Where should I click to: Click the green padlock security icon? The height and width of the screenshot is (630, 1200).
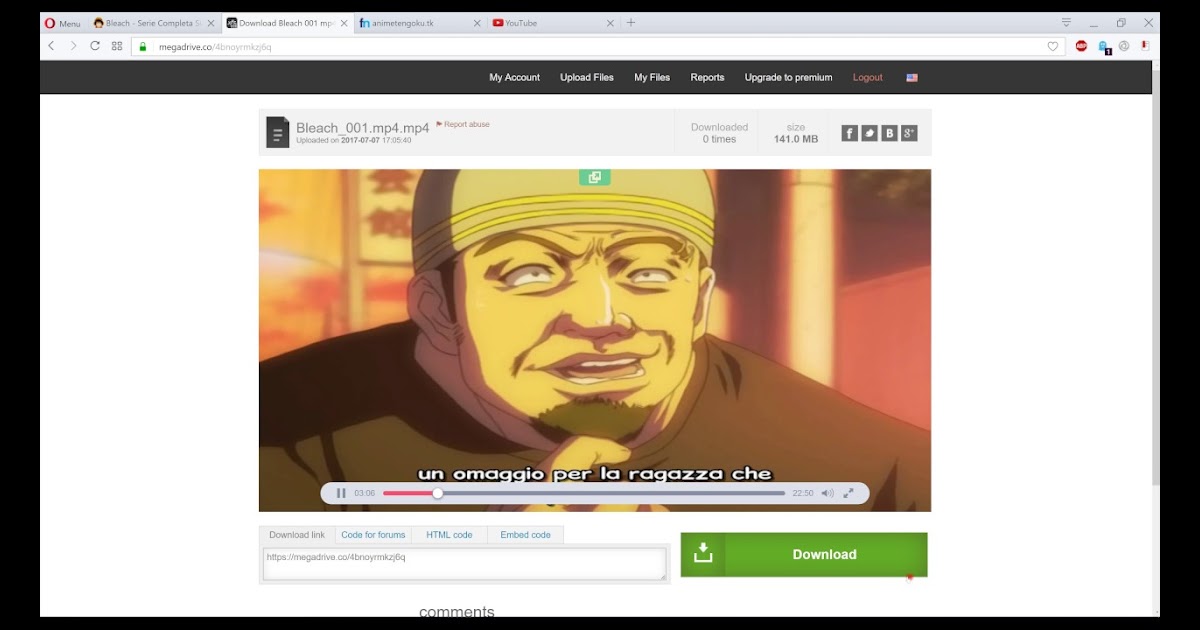coord(143,46)
